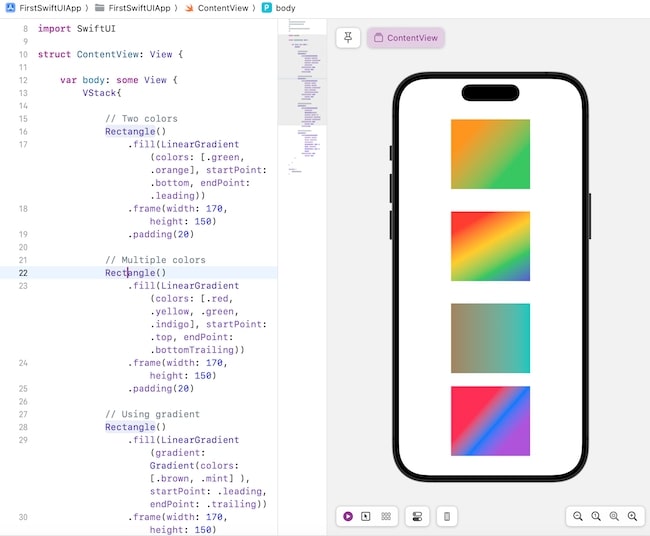
Task: Click ".frame(width: 170," on line 30
Action: [x=177, y=517]
